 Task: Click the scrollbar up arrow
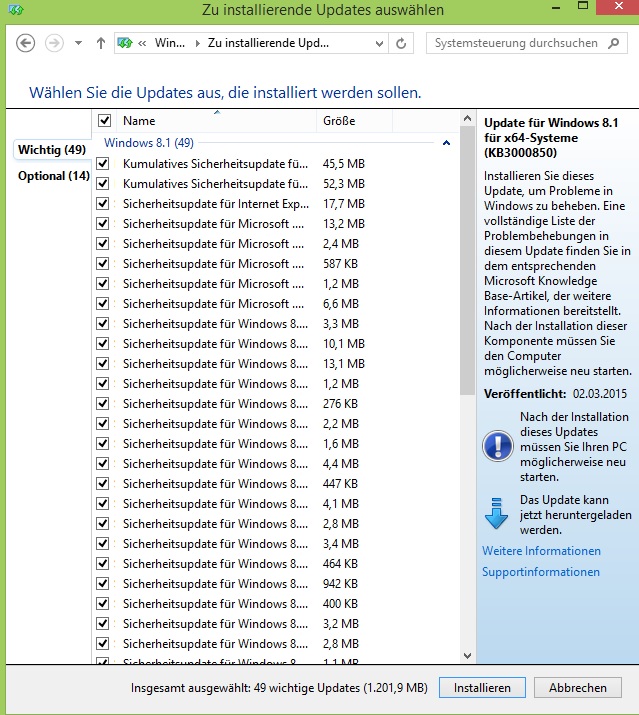[467, 119]
